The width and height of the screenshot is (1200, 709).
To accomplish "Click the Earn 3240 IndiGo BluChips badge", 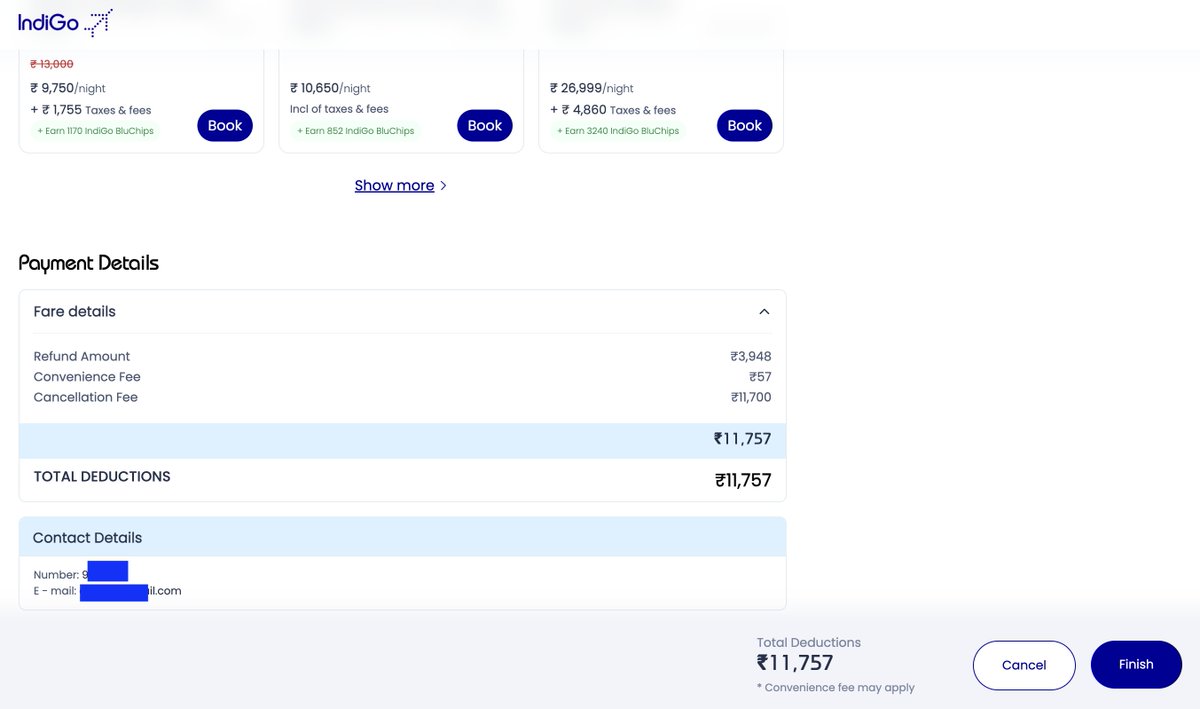I will 618,131.
